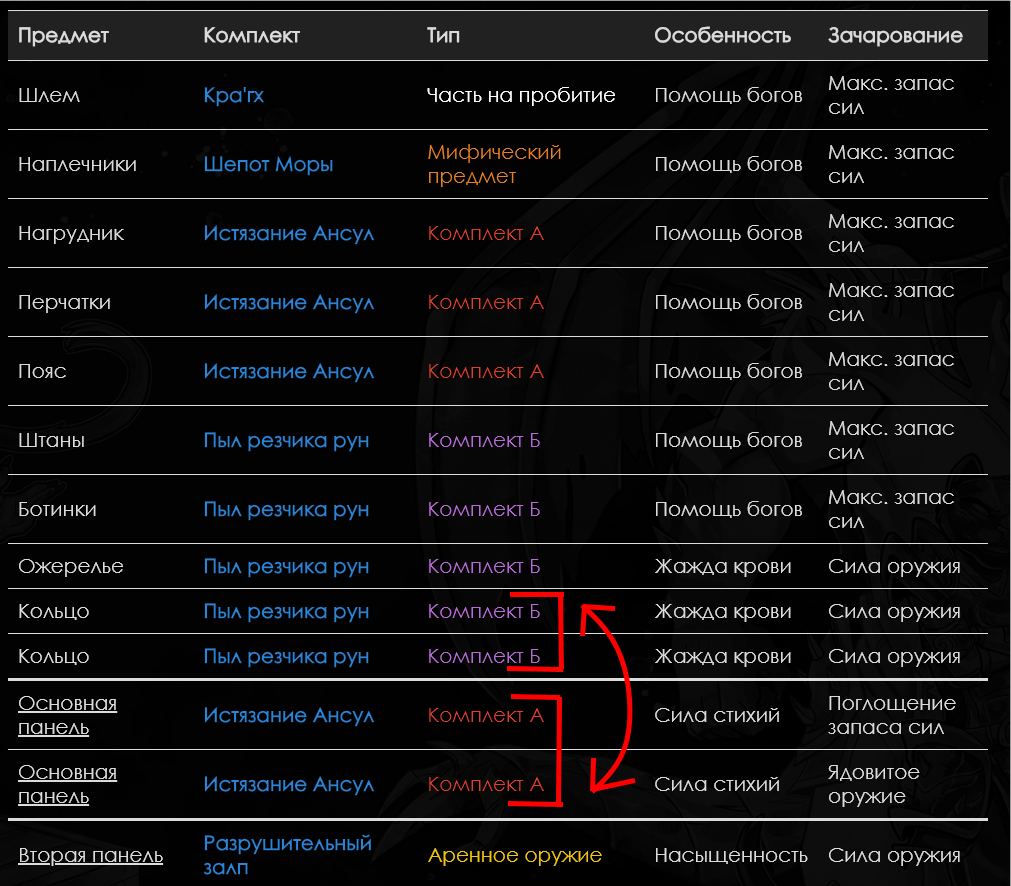1011x886 pixels.
Task: Click Истязание Ансул link in Ядовитое оружие row
Action: (x=288, y=784)
